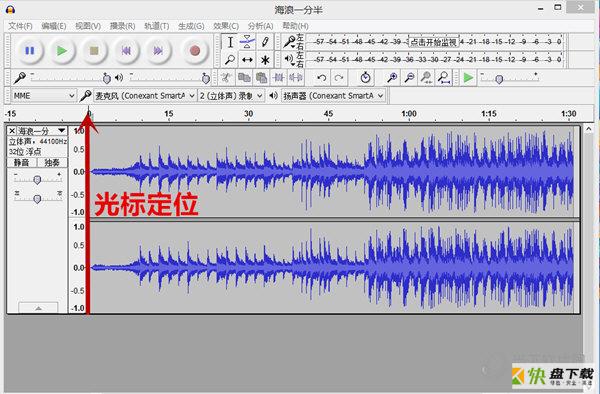
Task: Click the green Play-at-speed button
Action: click(x=468, y=78)
